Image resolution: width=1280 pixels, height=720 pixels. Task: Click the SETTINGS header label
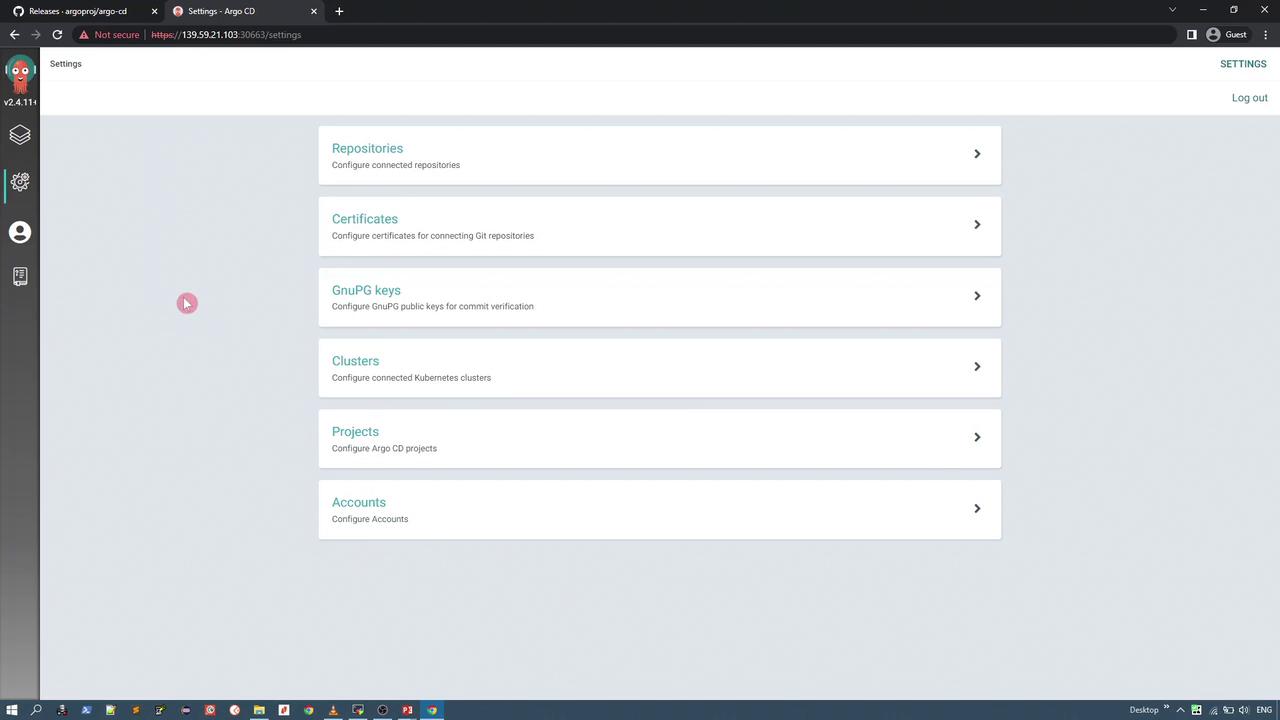1243,64
